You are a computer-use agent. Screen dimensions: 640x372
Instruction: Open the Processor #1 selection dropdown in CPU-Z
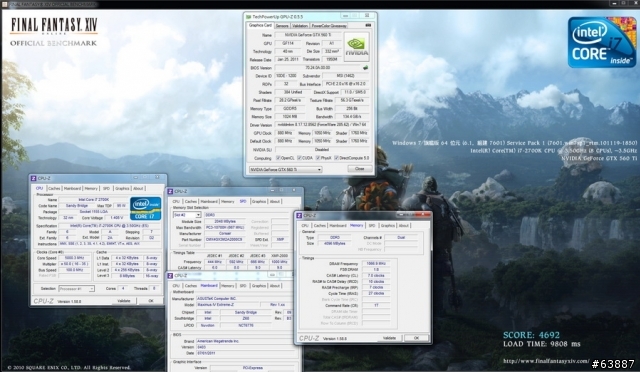[76, 289]
